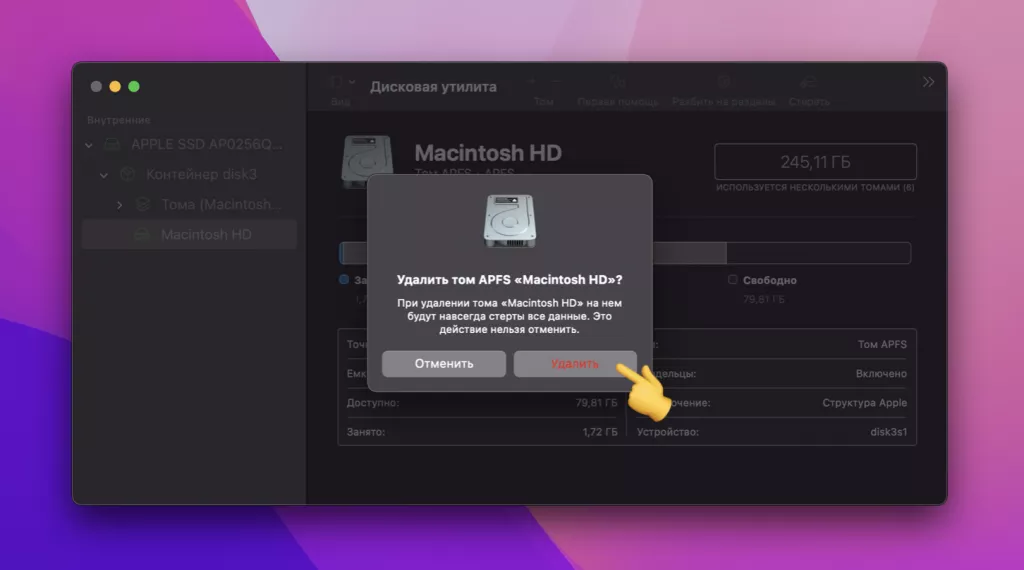This screenshot has width=1024, height=570.
Task: Collapse the APPLE SSD AP0256Q tree node
Action: (89, 145)
